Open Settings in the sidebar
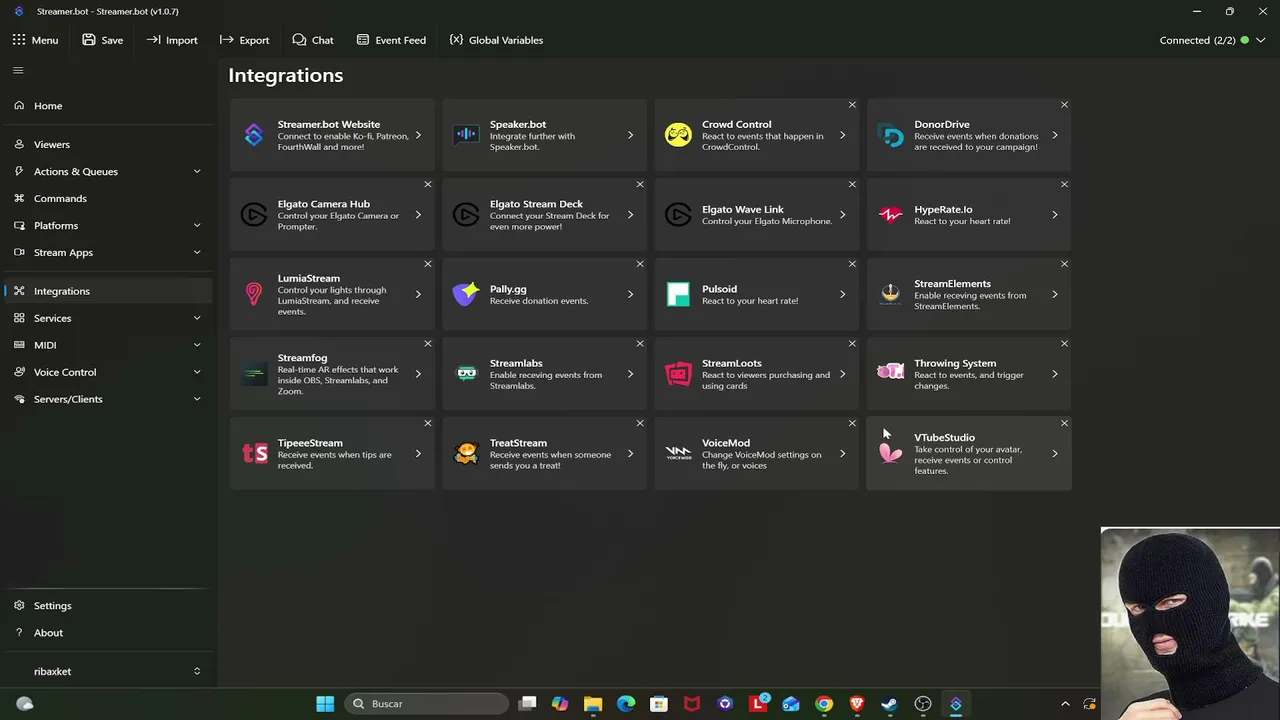 tap(108, 606)
